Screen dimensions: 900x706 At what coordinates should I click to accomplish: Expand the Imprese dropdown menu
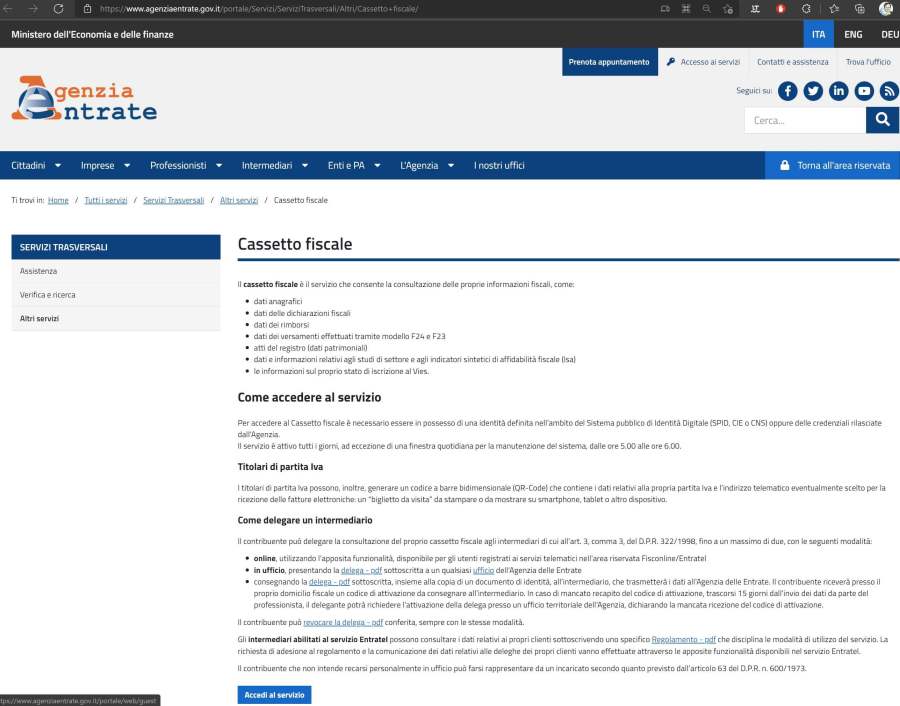105,165
